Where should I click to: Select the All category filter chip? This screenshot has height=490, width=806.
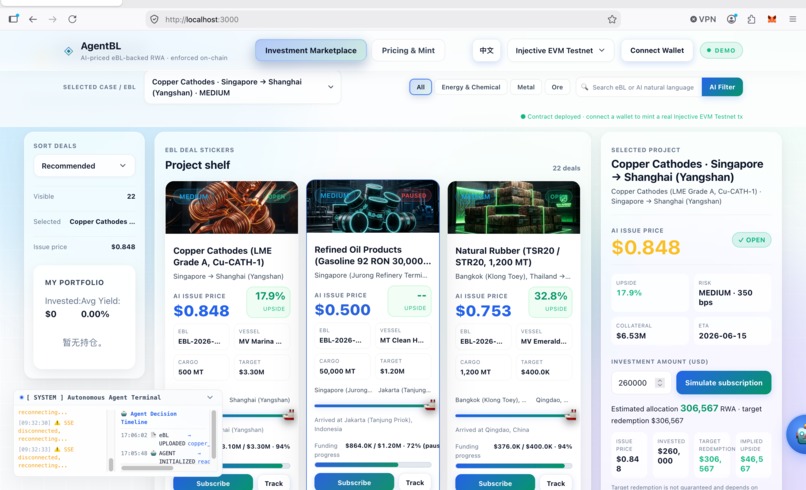pos(420,87)
